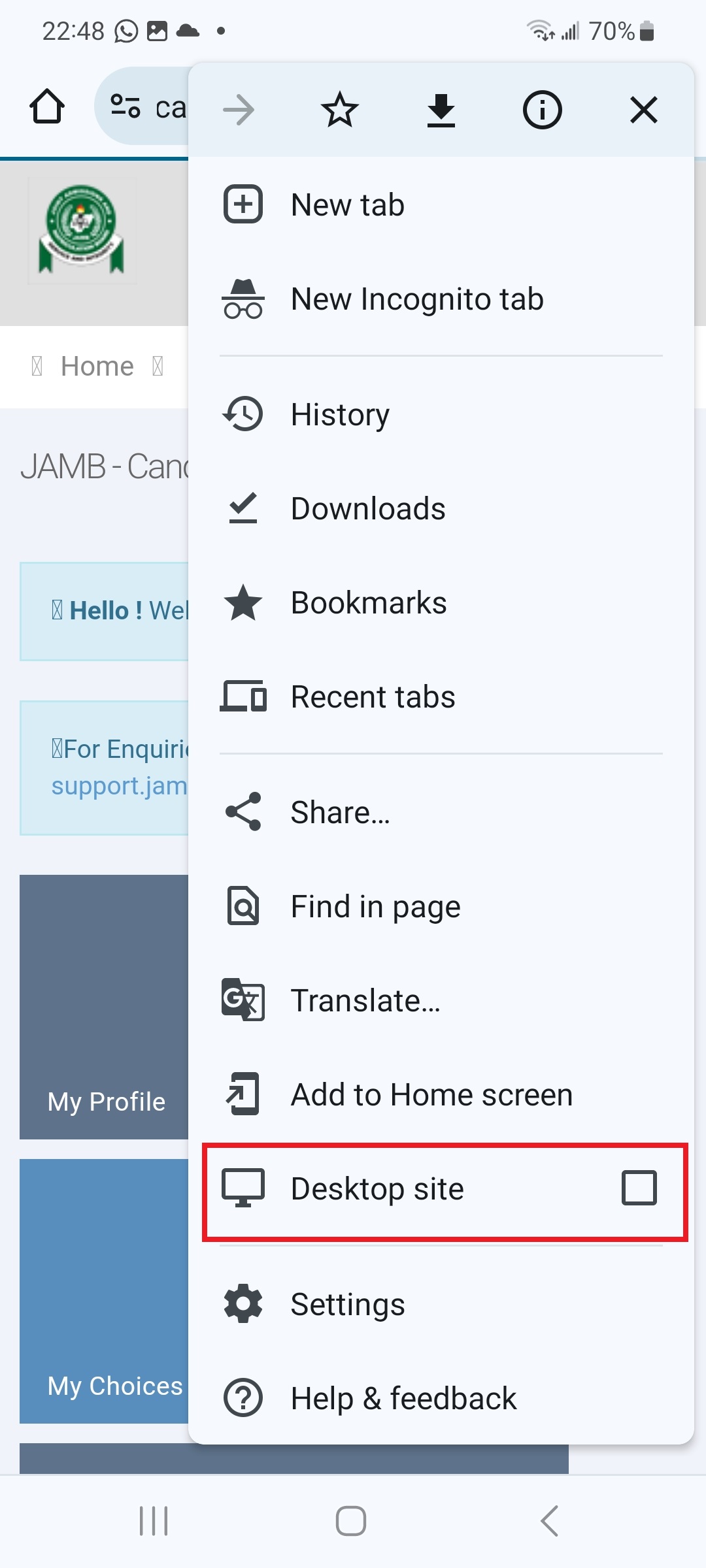Enable the Desktop site checkbox
Image resolution: width=706 pixels, height=1568 pixels.
click(x=639, y=1188)
